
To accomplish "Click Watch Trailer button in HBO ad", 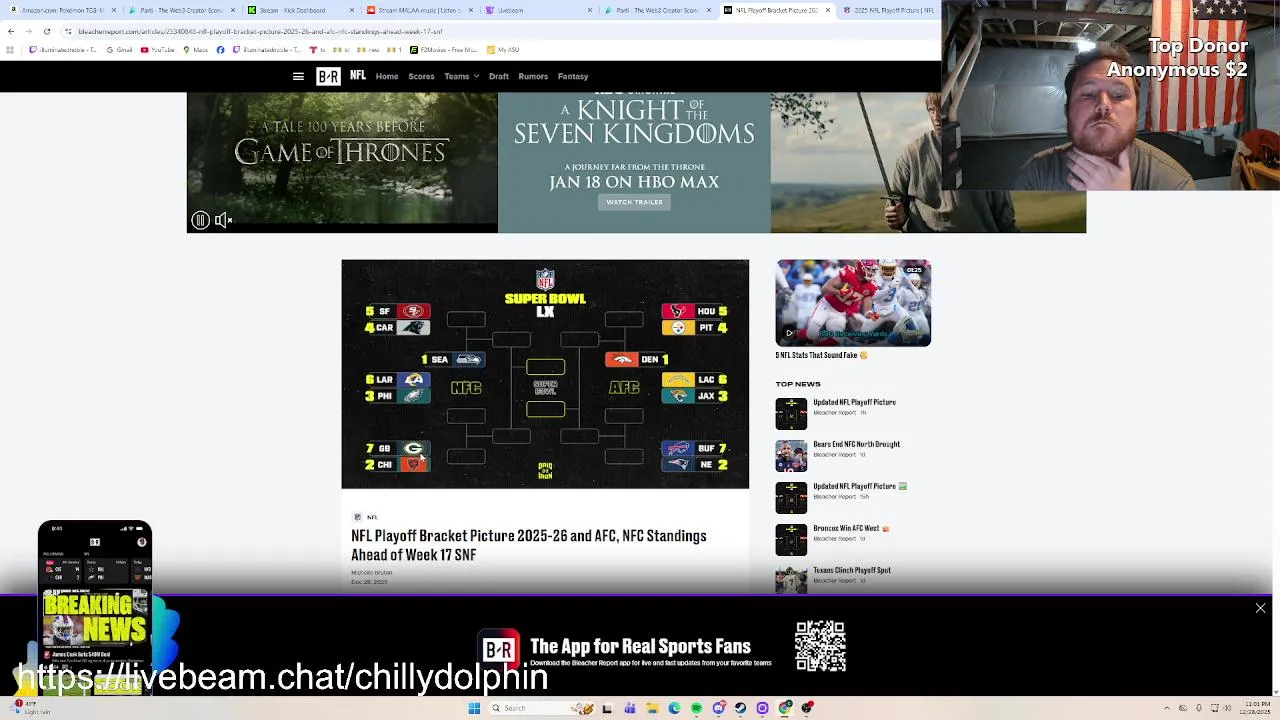I will (634, 202).
